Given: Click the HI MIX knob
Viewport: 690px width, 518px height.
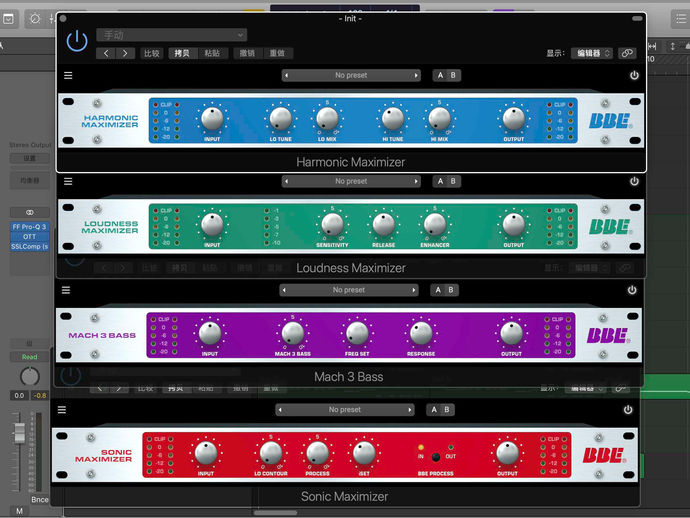Looking at the screenshot, I should (x=440, y=119).
